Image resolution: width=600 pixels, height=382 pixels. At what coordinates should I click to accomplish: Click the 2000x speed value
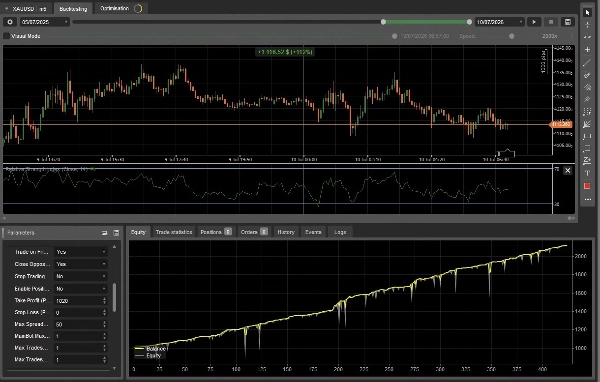click(549, 36)
